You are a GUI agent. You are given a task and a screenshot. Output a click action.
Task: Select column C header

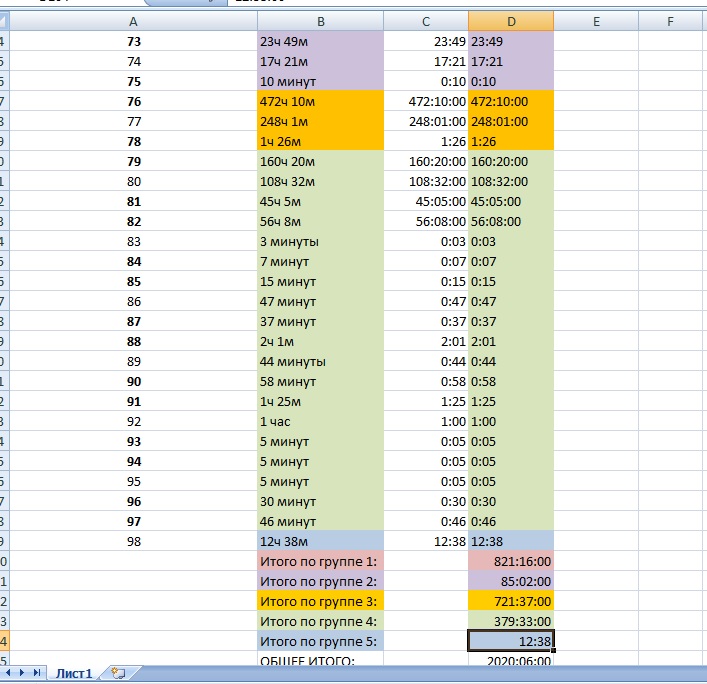[x=426, y=21]
